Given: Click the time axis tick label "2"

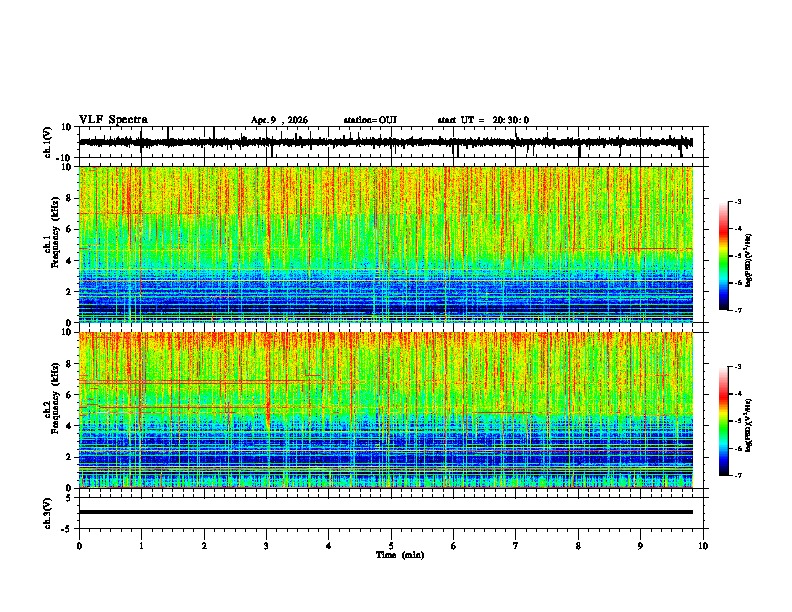Looking at the screenshot, I should (x=204, y=546).
